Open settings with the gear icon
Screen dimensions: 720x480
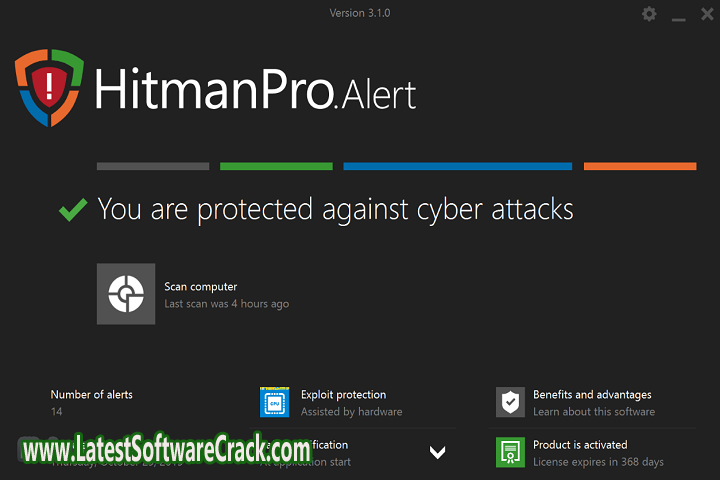tap(650, 14)
